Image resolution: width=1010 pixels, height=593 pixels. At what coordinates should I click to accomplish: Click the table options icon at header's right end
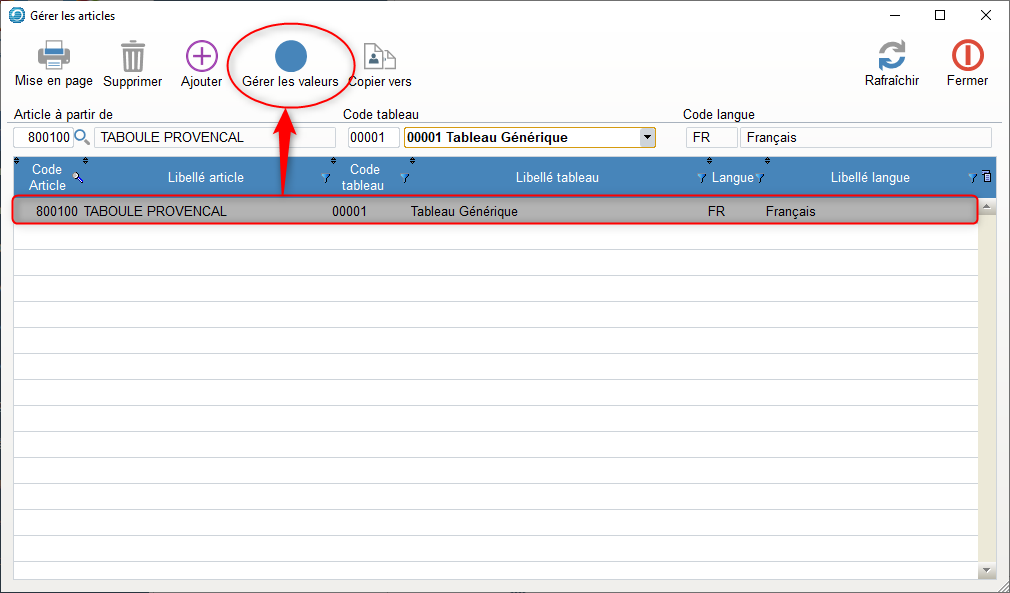[x=987, y=177]
